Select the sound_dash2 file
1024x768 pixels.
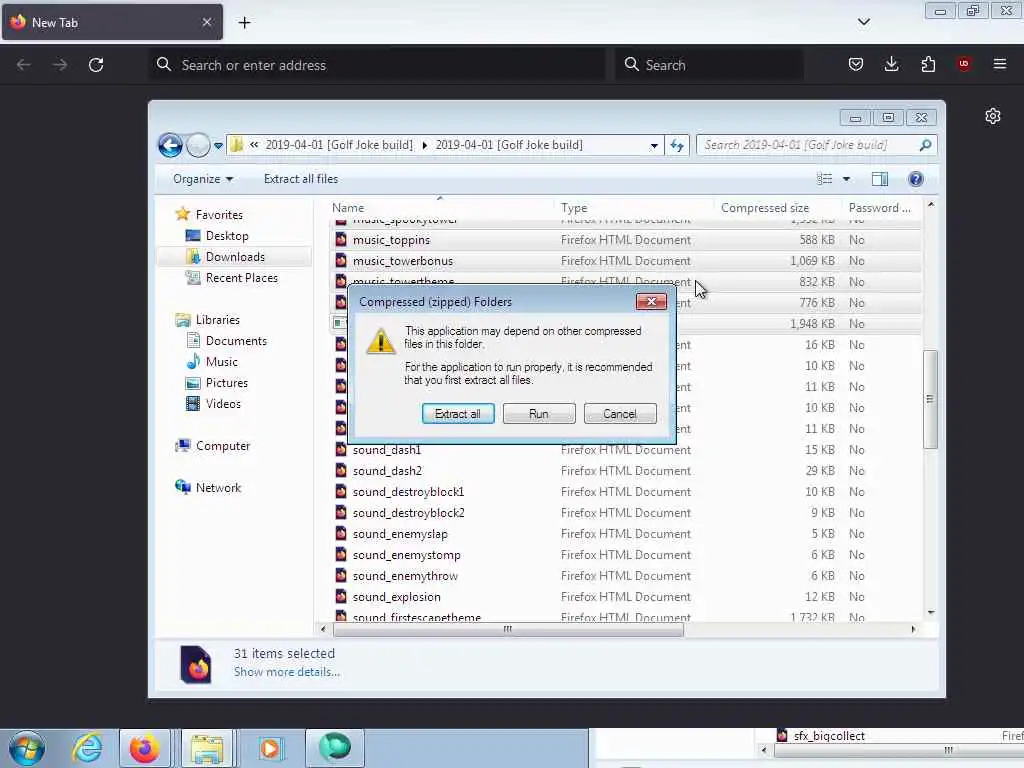[387, 471]
